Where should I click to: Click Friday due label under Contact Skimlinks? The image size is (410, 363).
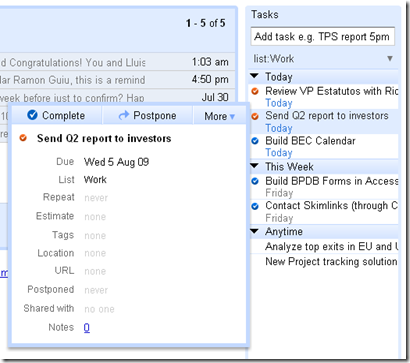pyautogui.click(x=279, y=218)
